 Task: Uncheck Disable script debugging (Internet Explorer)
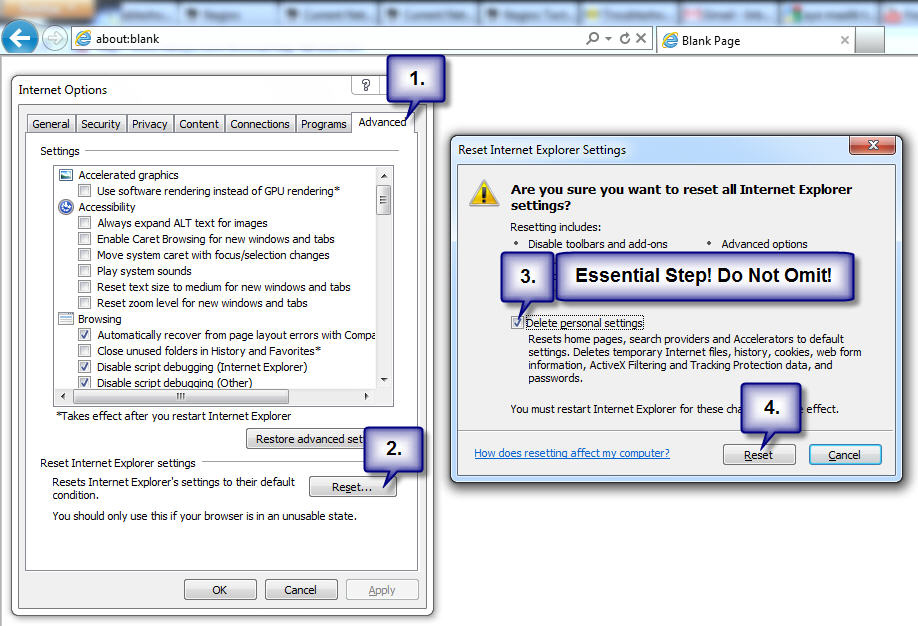point(85,367)
